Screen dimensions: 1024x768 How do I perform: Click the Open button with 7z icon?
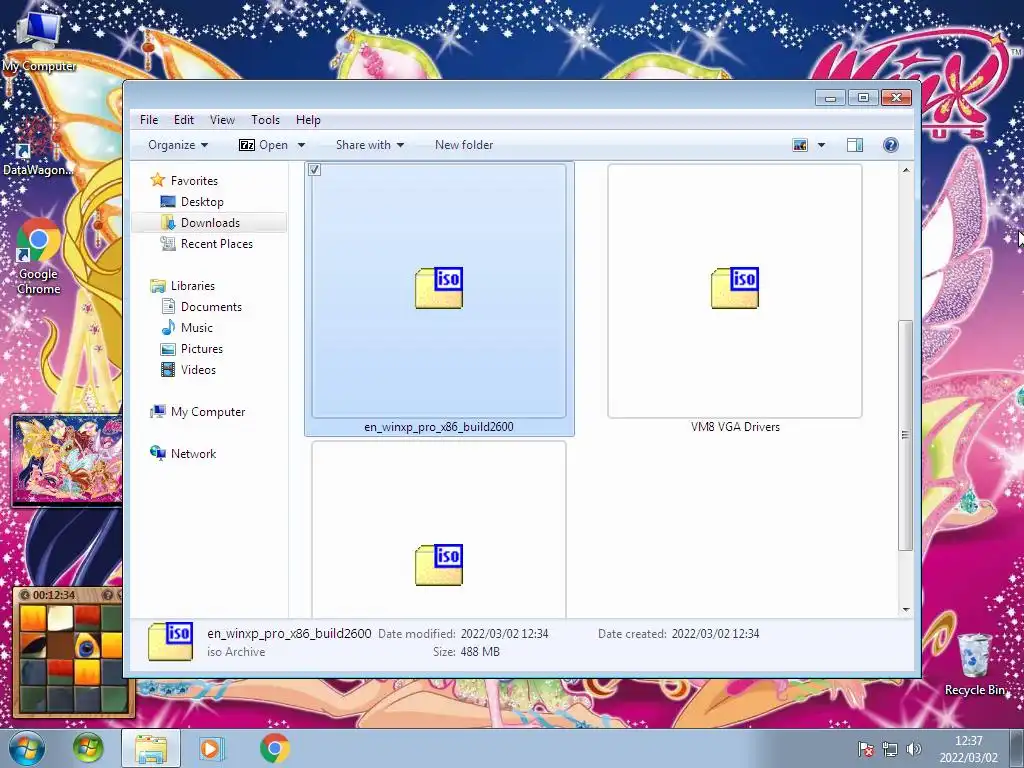click(263, 145)
